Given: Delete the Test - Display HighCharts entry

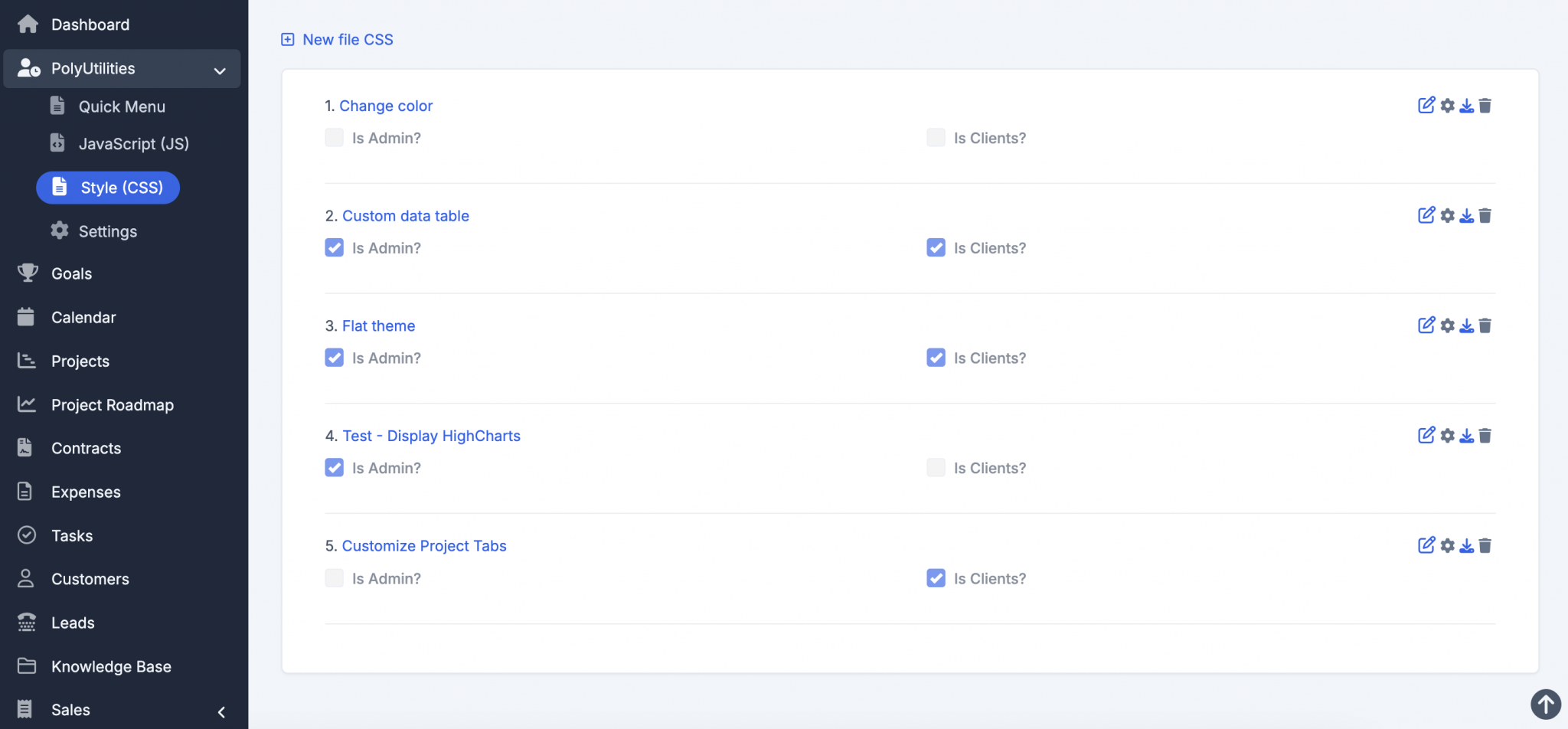Looking at the screenshot, I should pos(1485,436).
